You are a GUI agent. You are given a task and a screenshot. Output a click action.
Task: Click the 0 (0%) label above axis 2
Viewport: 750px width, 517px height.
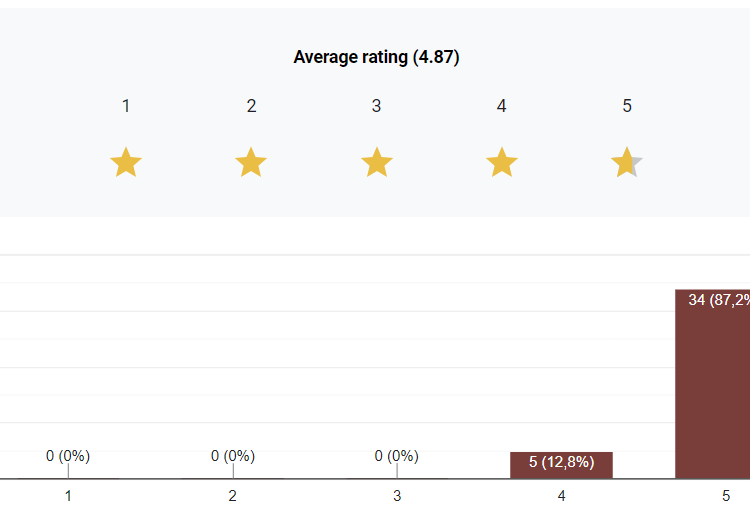coord(233,456)
